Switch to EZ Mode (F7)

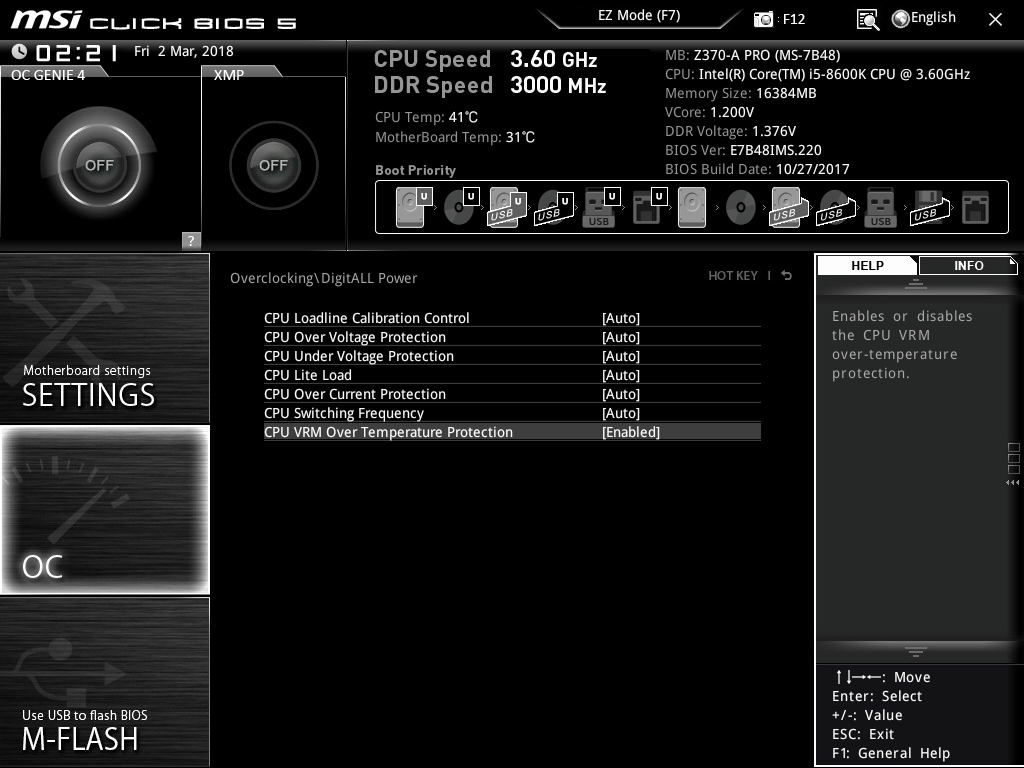click(639, 16)
